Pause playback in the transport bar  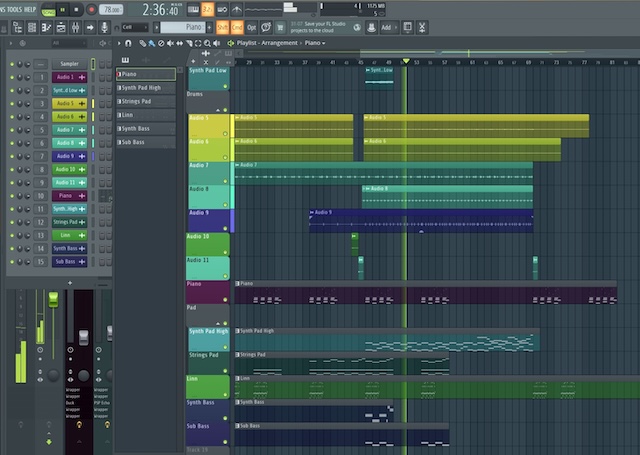point(62,9)
